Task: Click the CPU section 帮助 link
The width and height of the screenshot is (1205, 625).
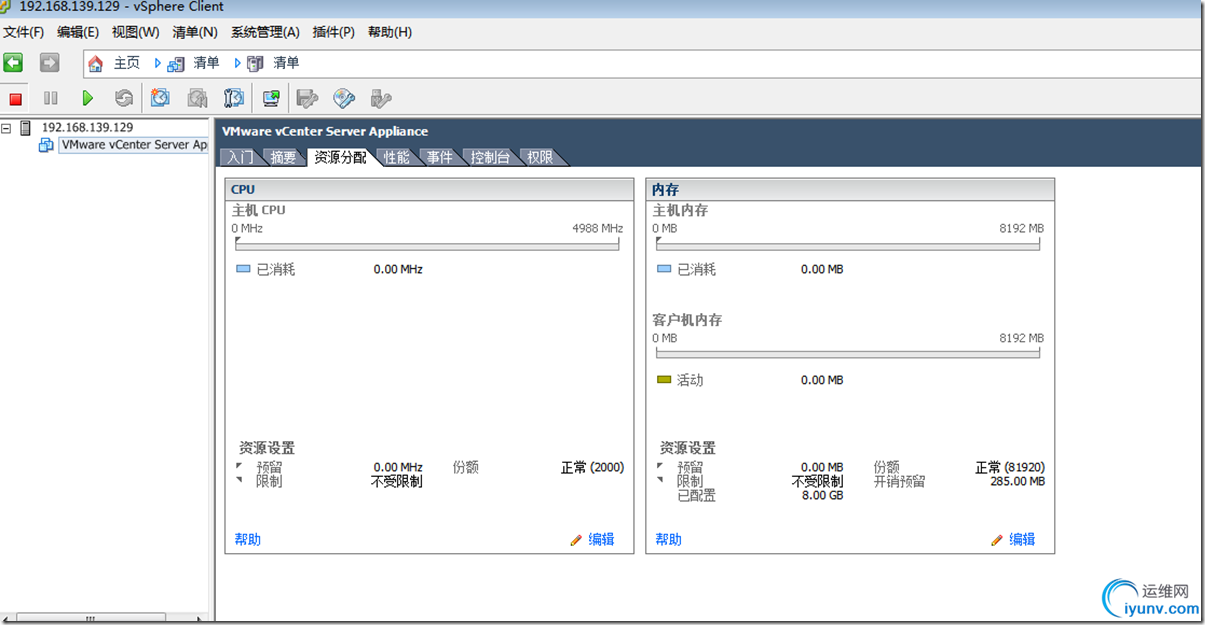Action: coord(248,539)
